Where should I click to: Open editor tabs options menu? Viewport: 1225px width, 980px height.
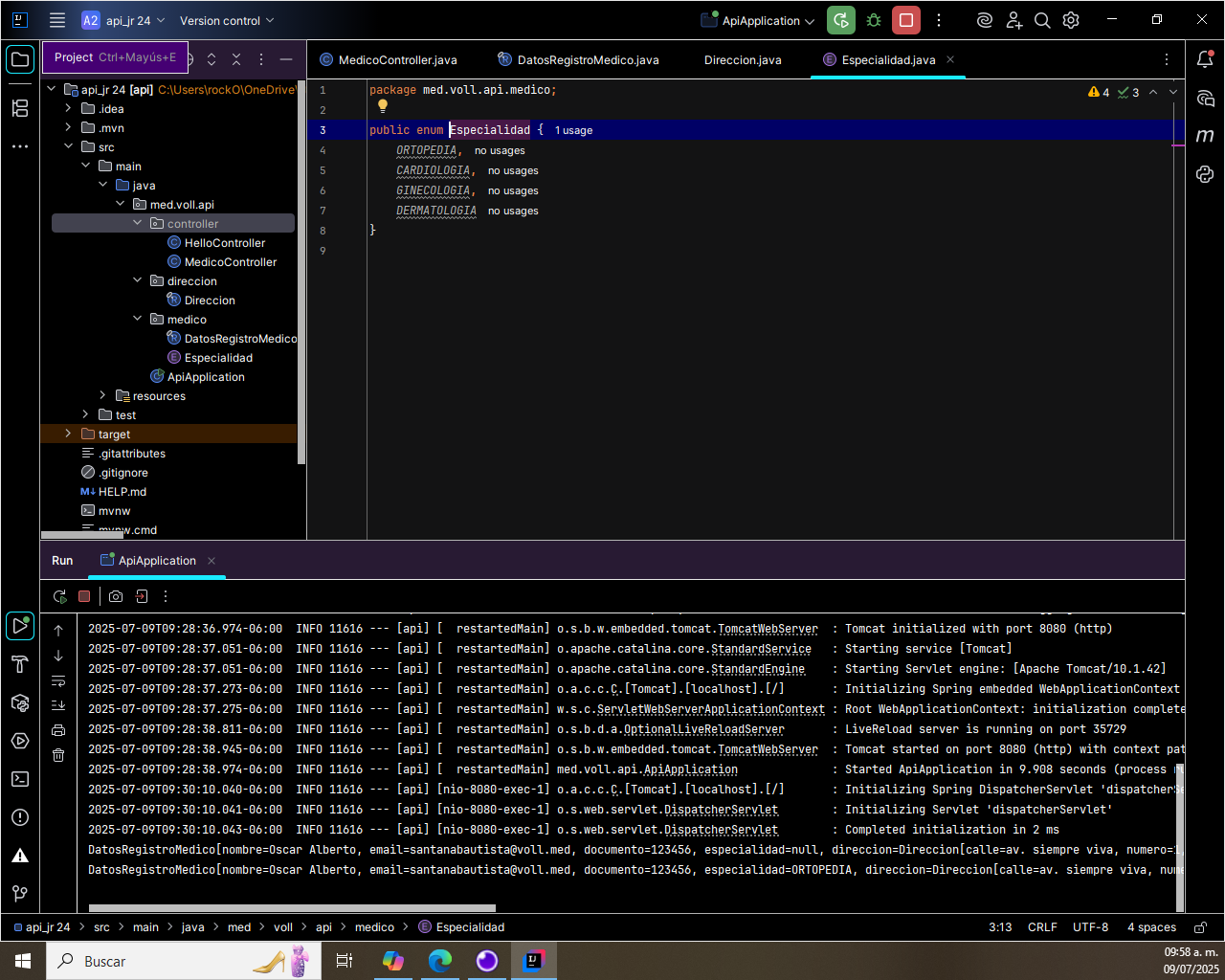pyautogui.click(x=1166, y=59)
